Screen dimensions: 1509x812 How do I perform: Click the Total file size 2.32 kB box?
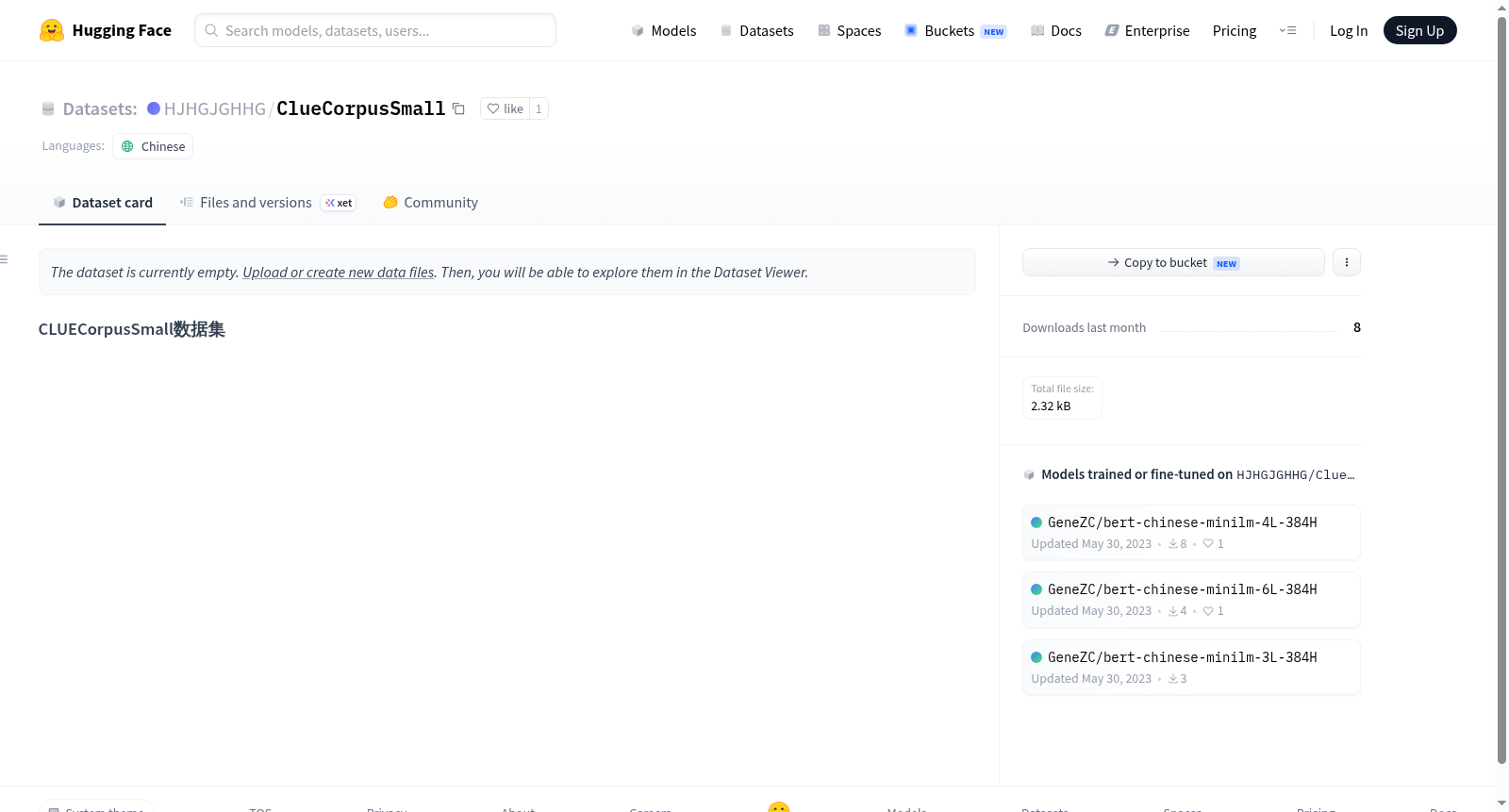click(x=1062, y=398)
